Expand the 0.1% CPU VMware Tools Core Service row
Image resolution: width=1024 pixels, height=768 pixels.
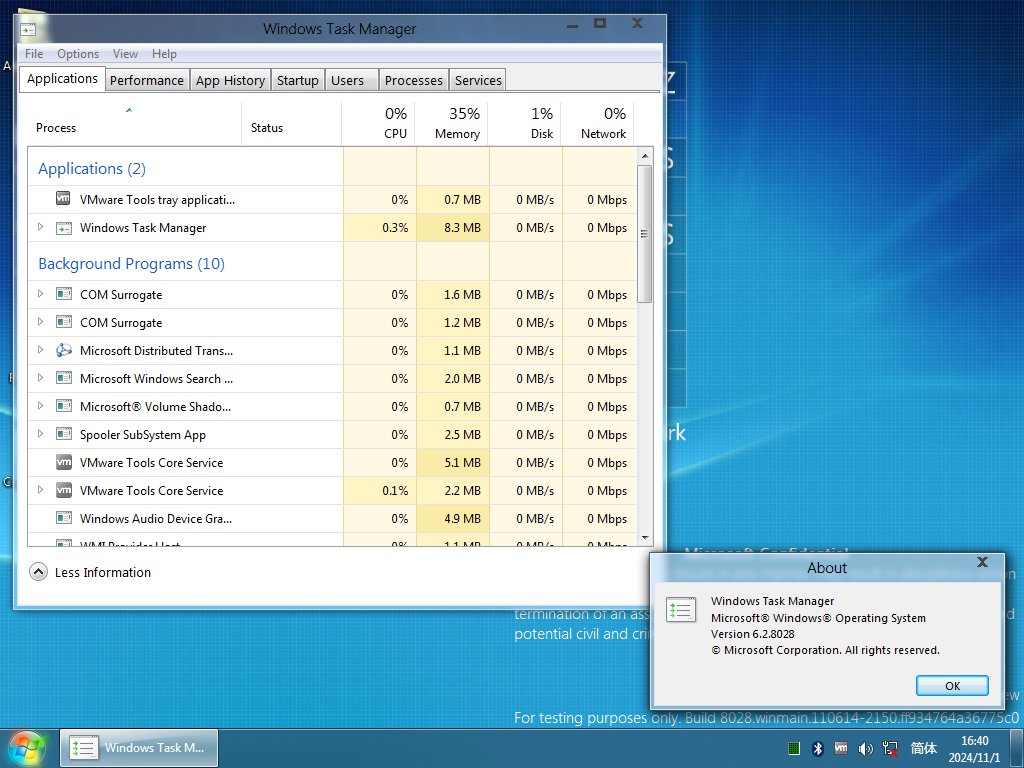pyautogui.click(x=40, y=490)
